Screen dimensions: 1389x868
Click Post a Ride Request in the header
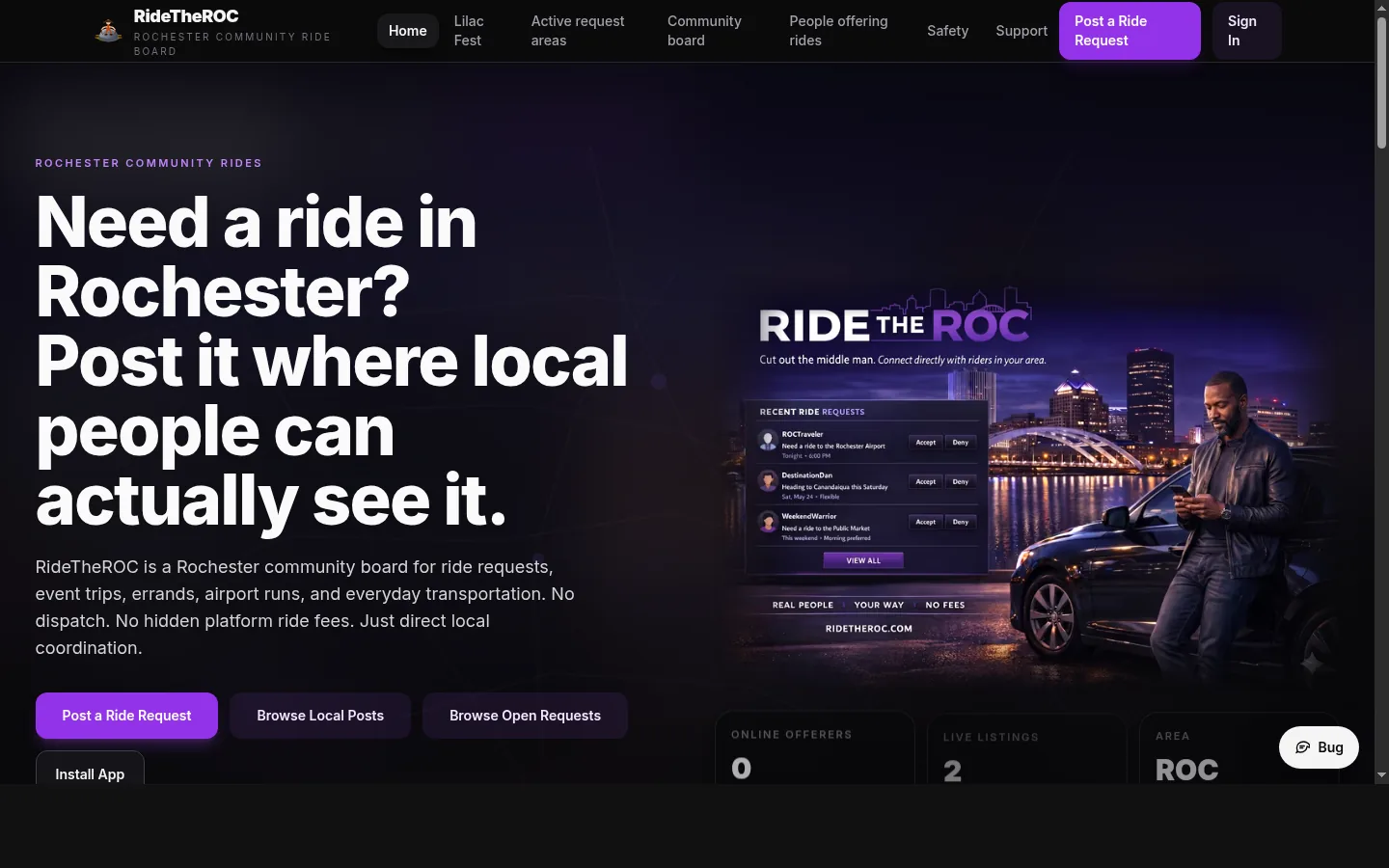point(1130,31)
